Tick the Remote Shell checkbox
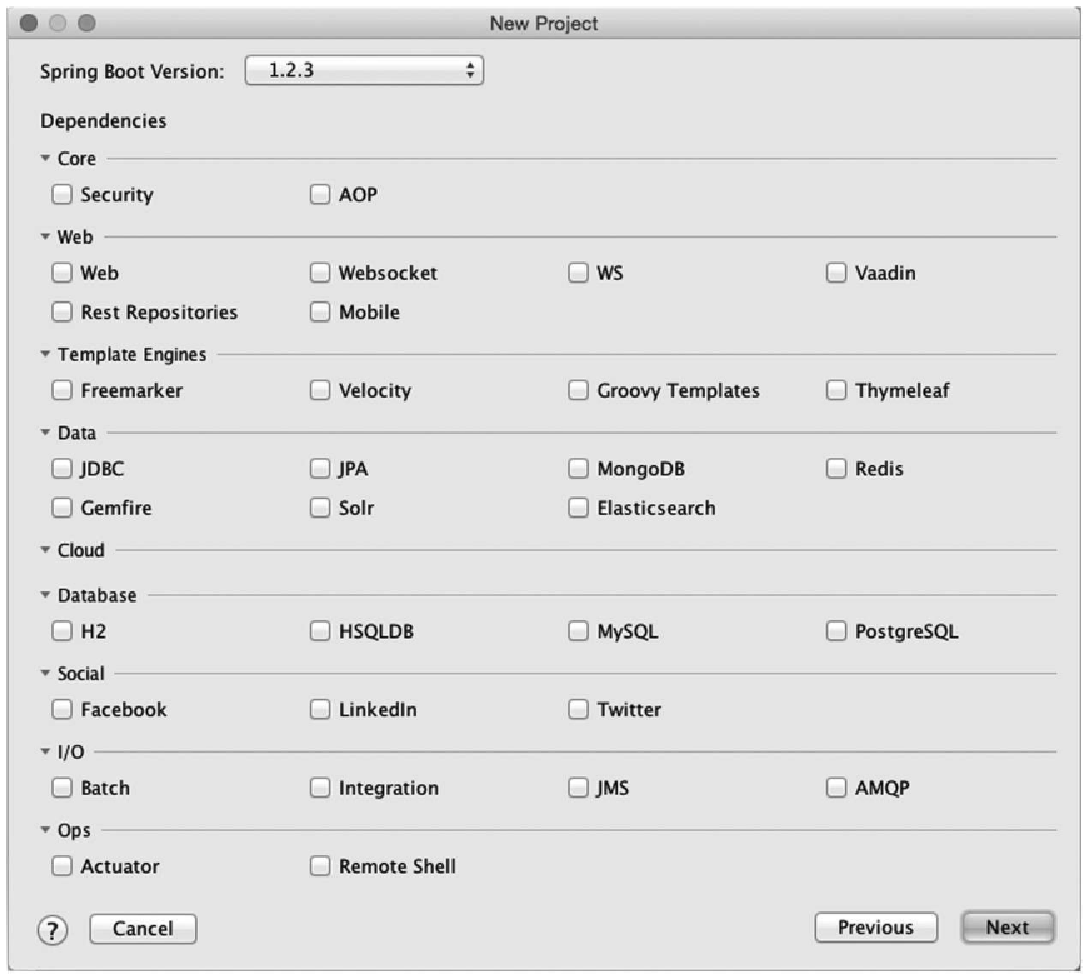 [320, 866]
